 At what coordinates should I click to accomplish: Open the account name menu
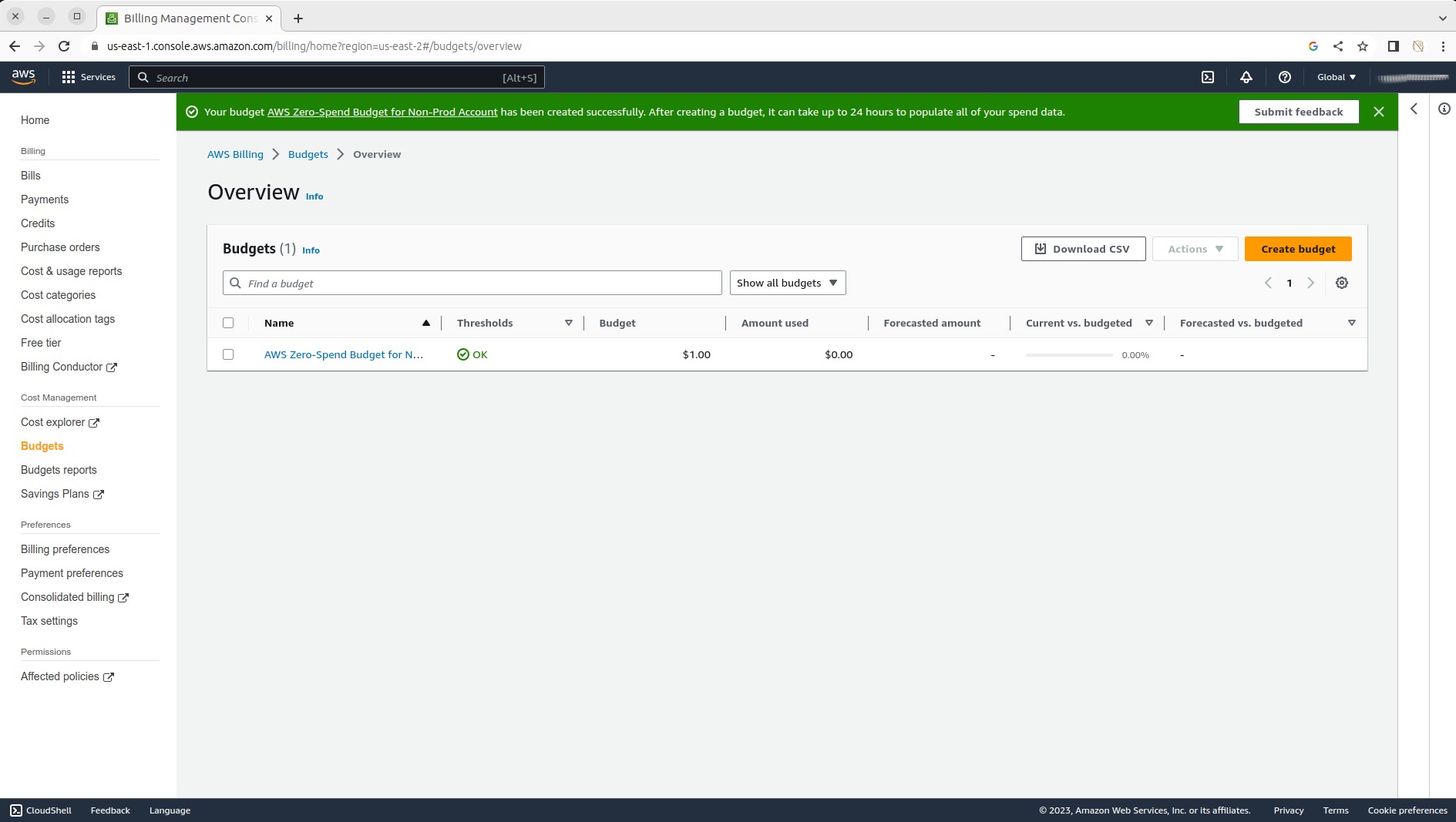pos(1413,77)
